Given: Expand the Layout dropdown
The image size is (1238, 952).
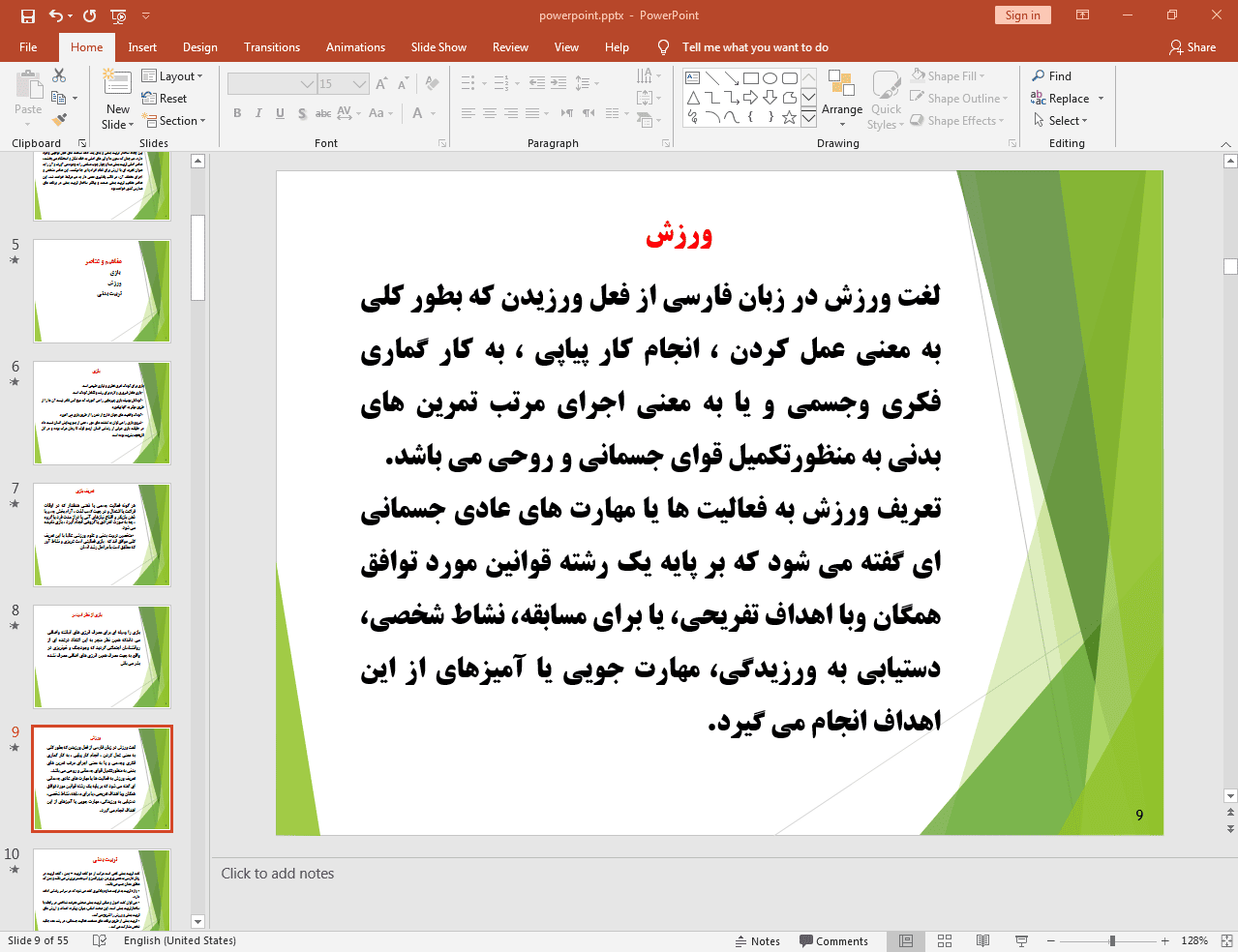Looking at the screenshot, I should tap(172, 76).
